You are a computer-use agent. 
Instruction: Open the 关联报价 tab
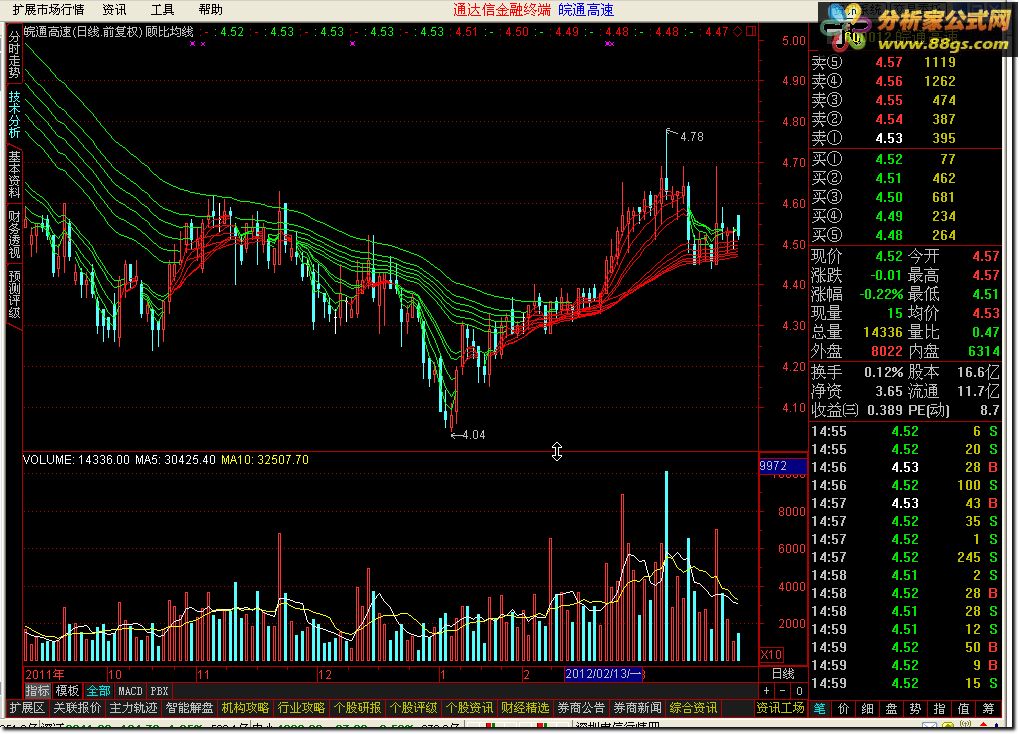coord(77,708)
